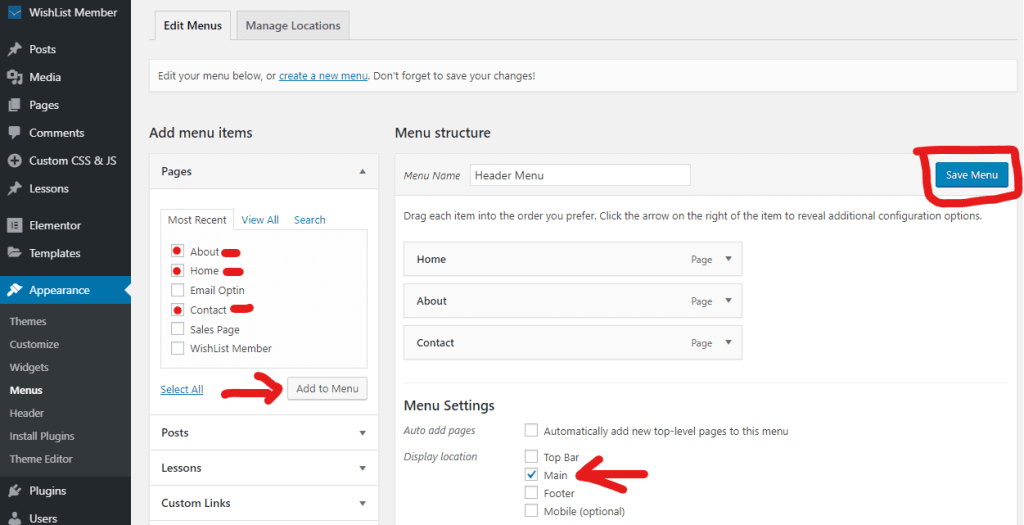This screenshot has height=525, width=1024.
Task: Check the Email Optin page checkbox
Action: [x=177, y=290]
